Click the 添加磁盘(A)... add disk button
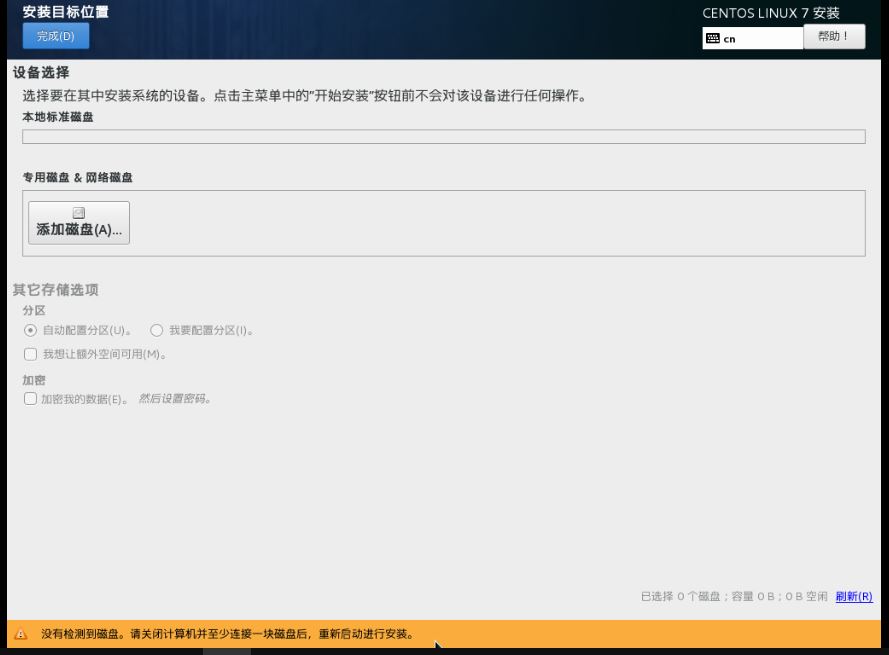This screenshot has height=655, width=889. click(x=79, y=223)
